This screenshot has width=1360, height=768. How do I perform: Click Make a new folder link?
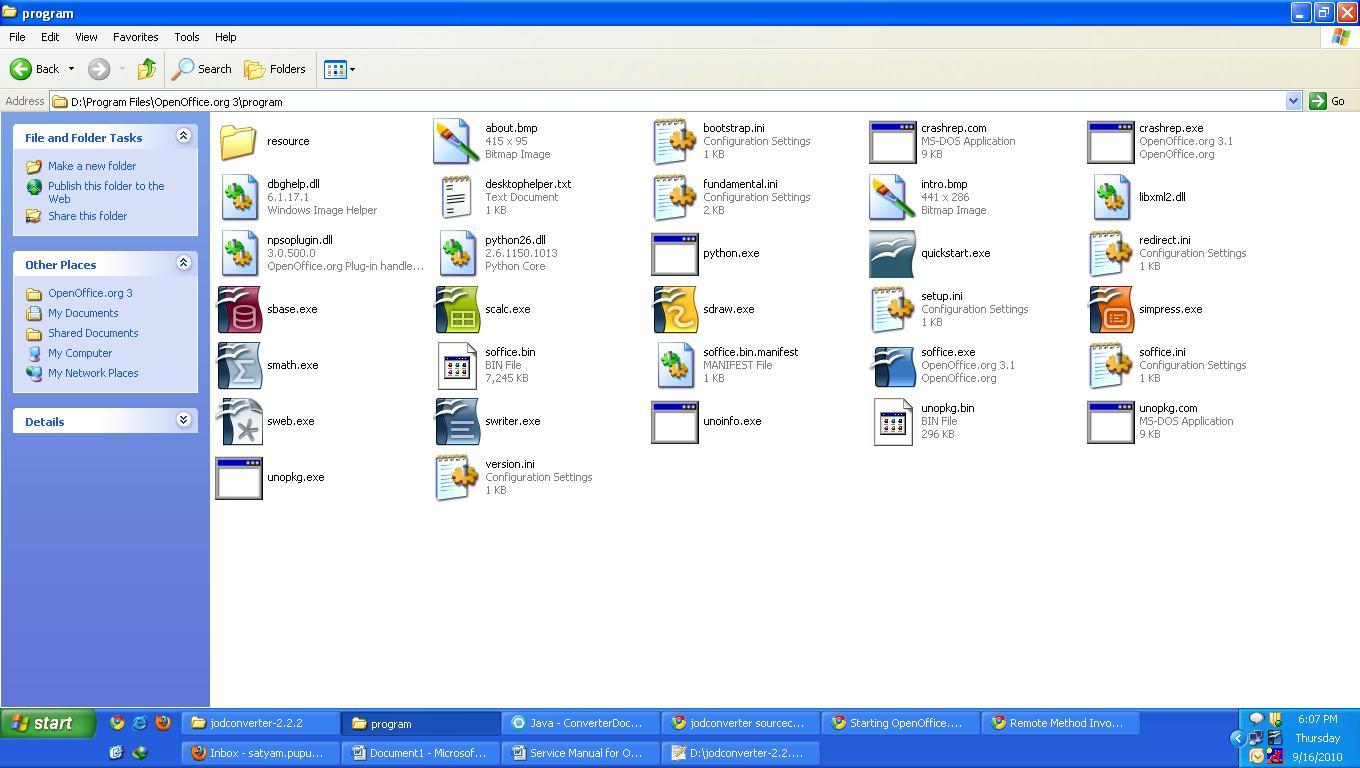92,166
